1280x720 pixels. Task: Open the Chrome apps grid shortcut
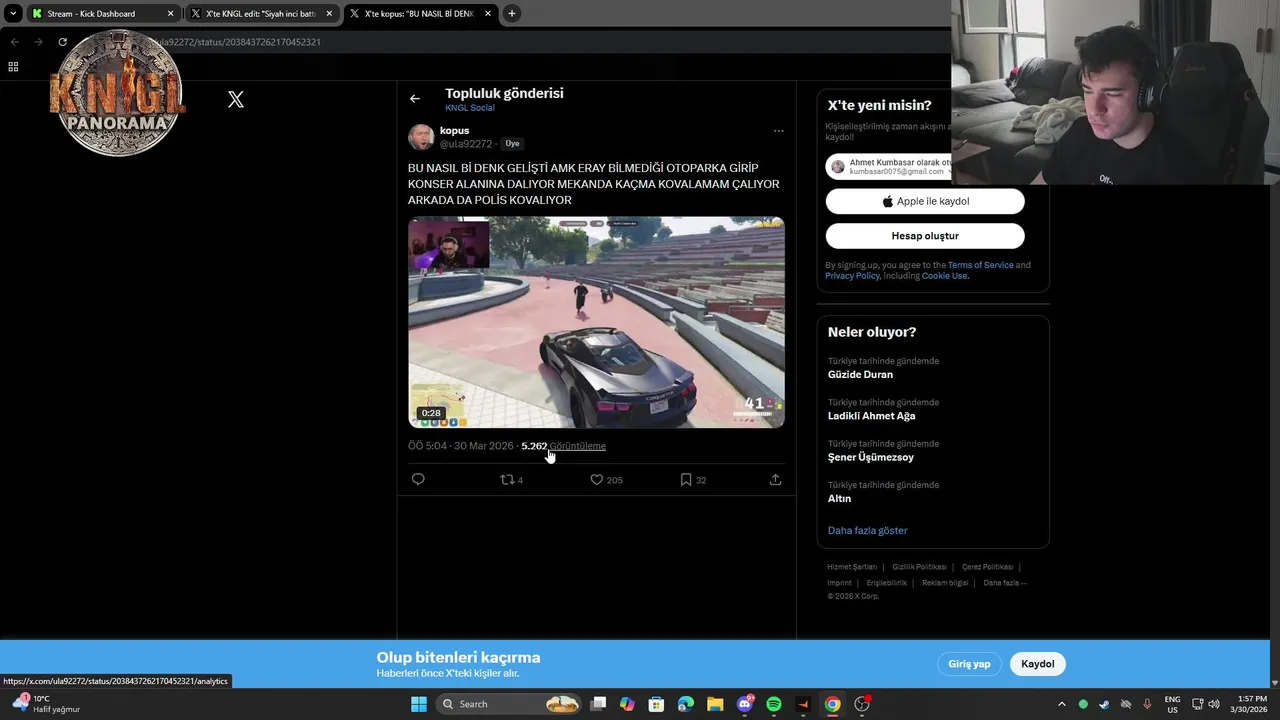click(x=13, y=67)
